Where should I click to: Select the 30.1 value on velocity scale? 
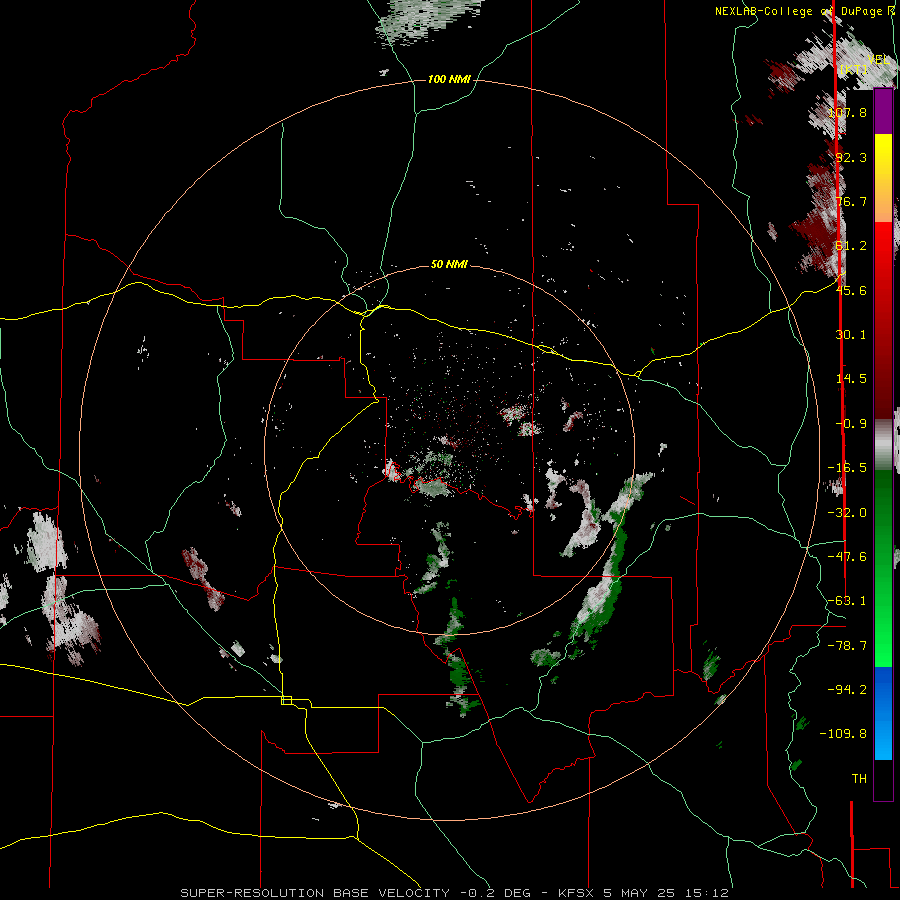coord(851,335)
